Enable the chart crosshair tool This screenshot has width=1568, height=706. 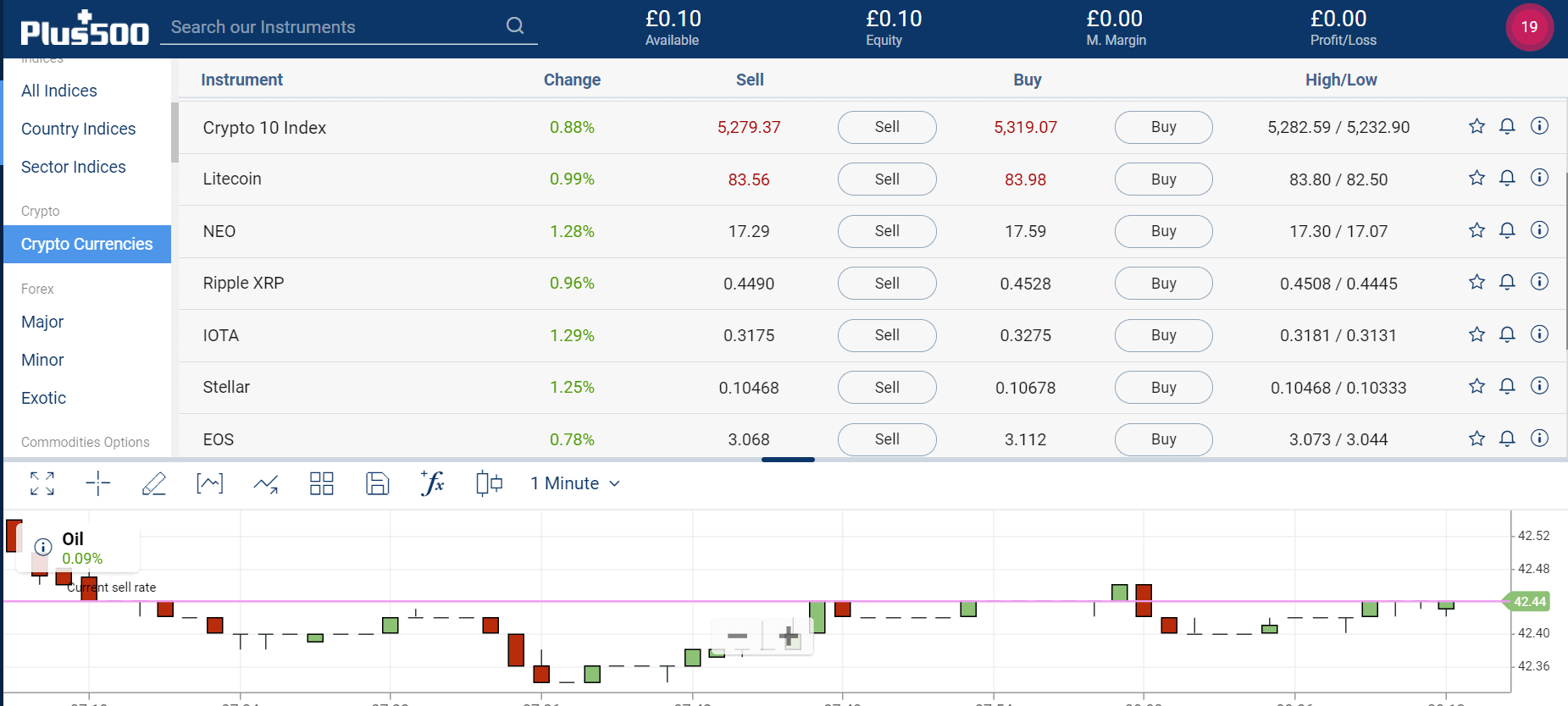(x=98, y=483)
